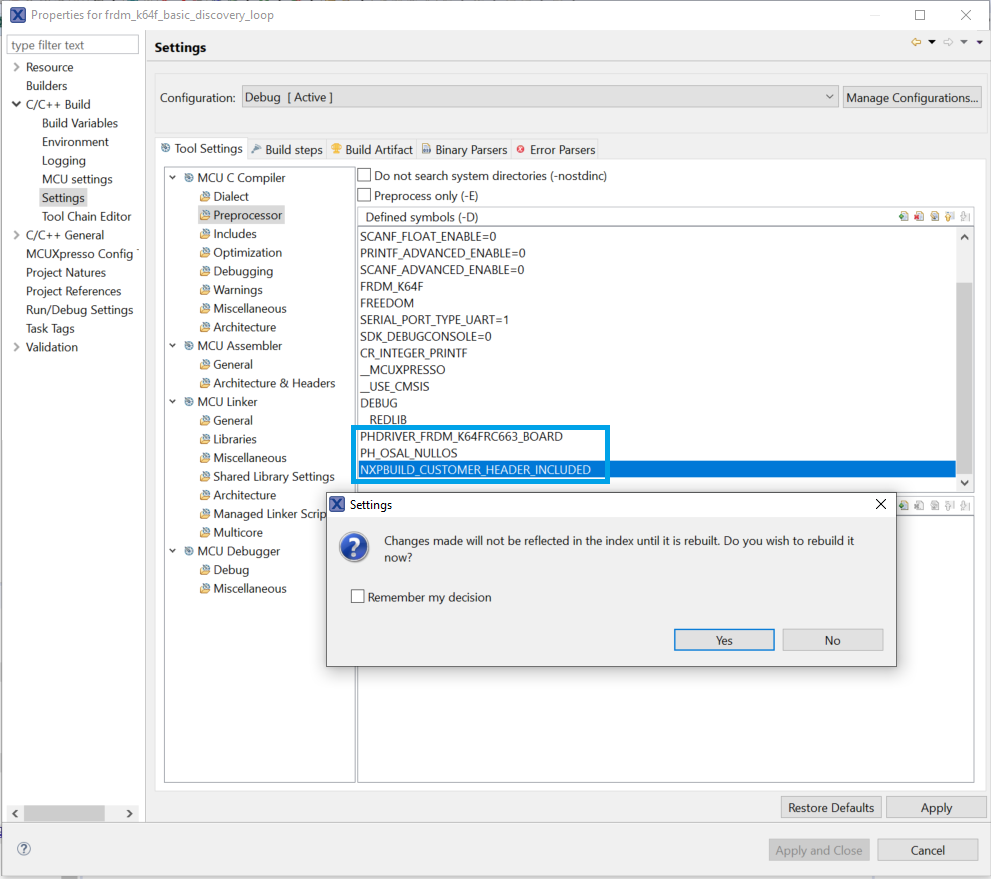Image resolution: width=991 pixels, height=879 pixels.
Task: Switch to Build Artifact tab
Action: point(372,150)
